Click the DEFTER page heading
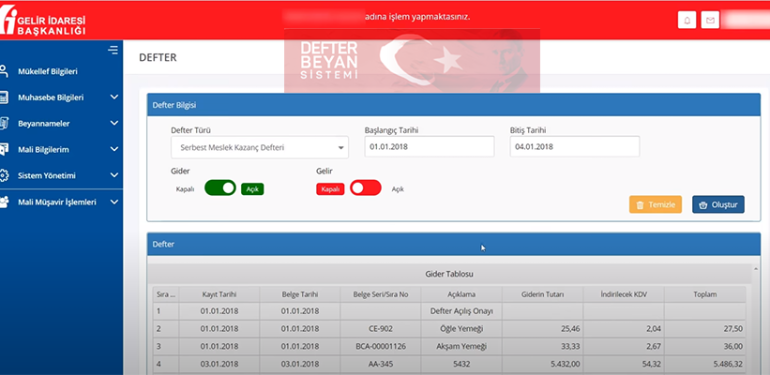 click(158, 57)
